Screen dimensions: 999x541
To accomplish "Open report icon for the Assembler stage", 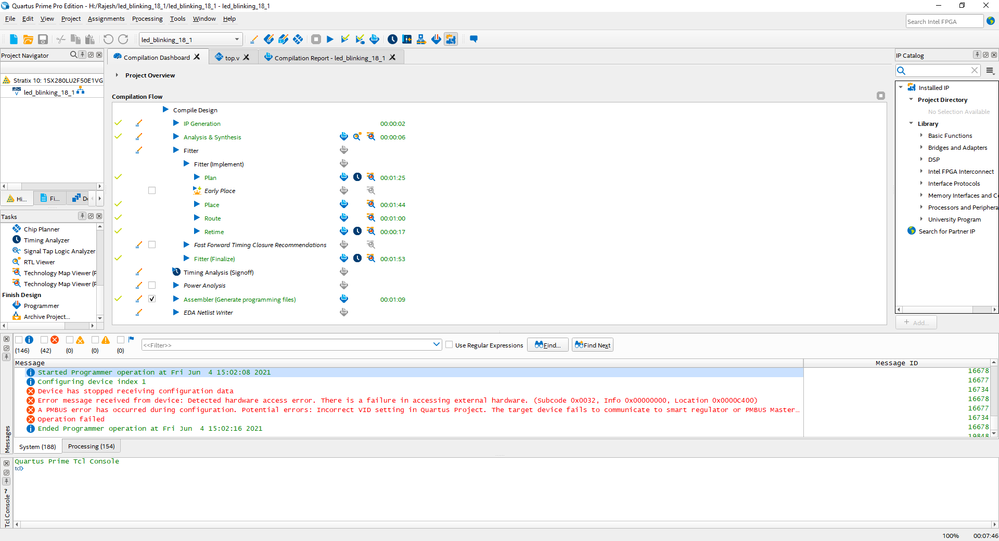I will click(x=343, y=299).
